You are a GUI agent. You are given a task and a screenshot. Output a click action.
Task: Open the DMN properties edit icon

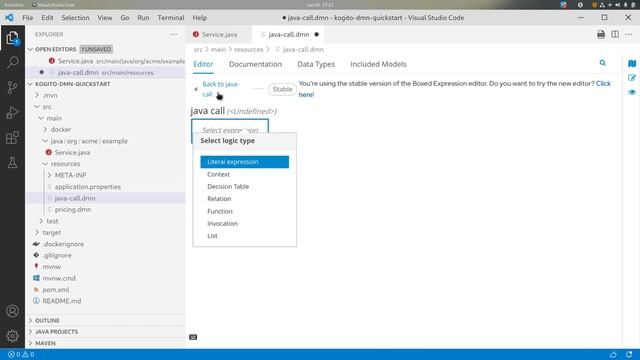pyautogui.click(x=632, y=78)
